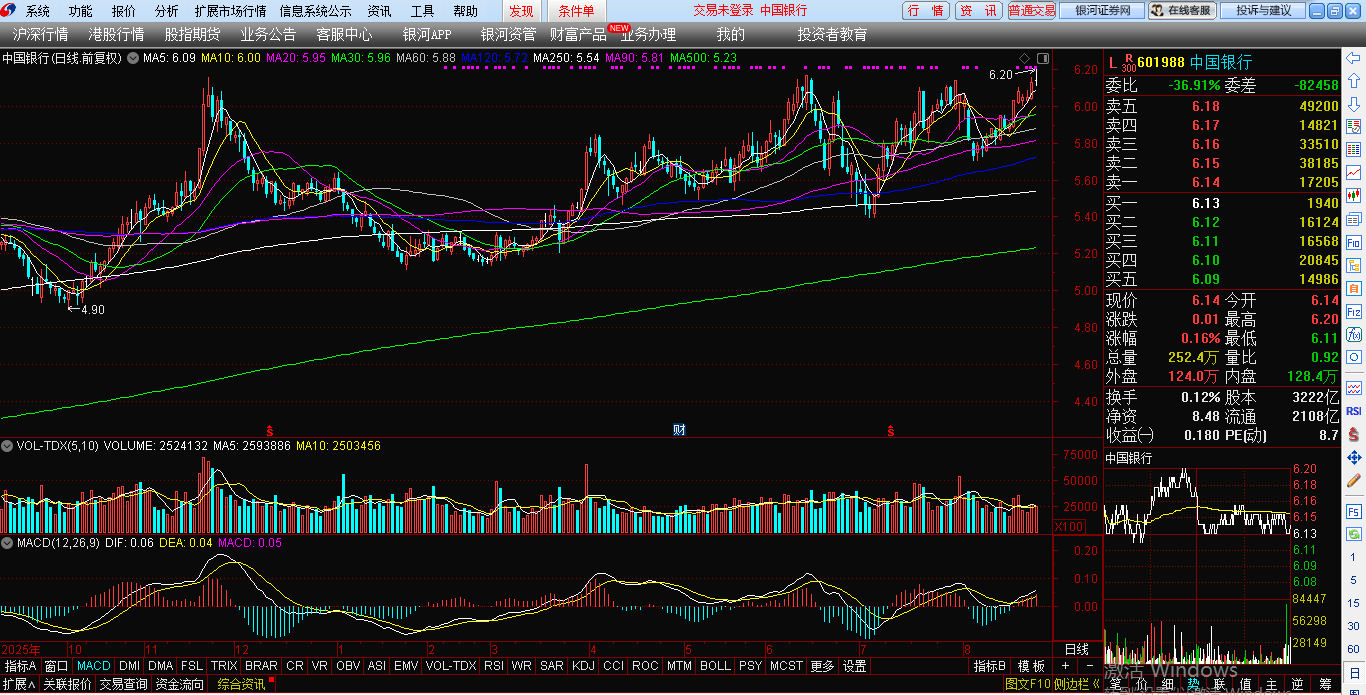Image resolution: width=1366 pixels, height=695 pixels.
Task: Click the RSI sidebar icon
Action: (x=1354, y=411)
